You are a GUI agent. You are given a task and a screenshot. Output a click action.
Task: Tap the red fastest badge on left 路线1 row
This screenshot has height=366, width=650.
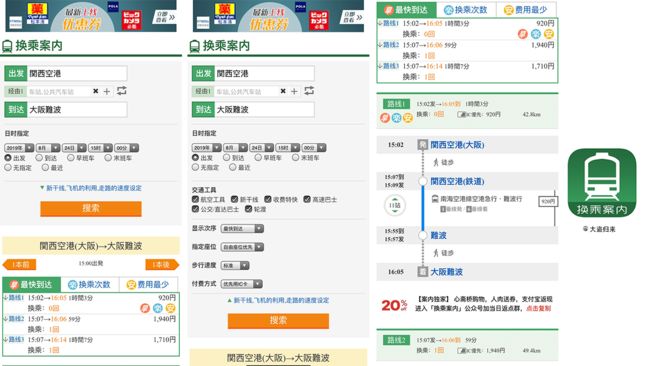tap(145, 308)
